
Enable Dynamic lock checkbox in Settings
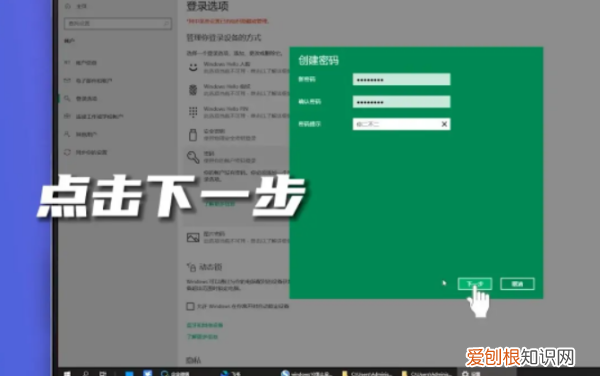point(190,306)
